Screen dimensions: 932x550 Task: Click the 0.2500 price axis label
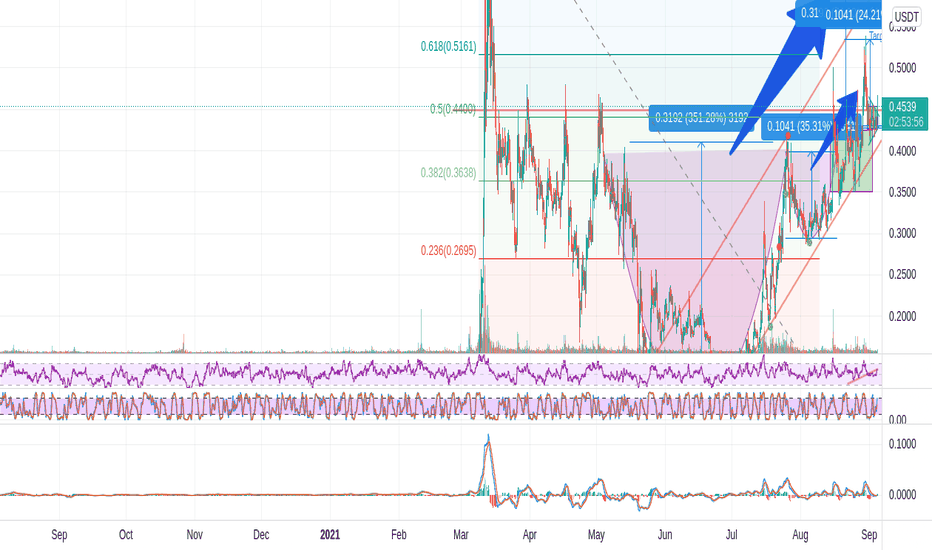click(x=902, y=274)
